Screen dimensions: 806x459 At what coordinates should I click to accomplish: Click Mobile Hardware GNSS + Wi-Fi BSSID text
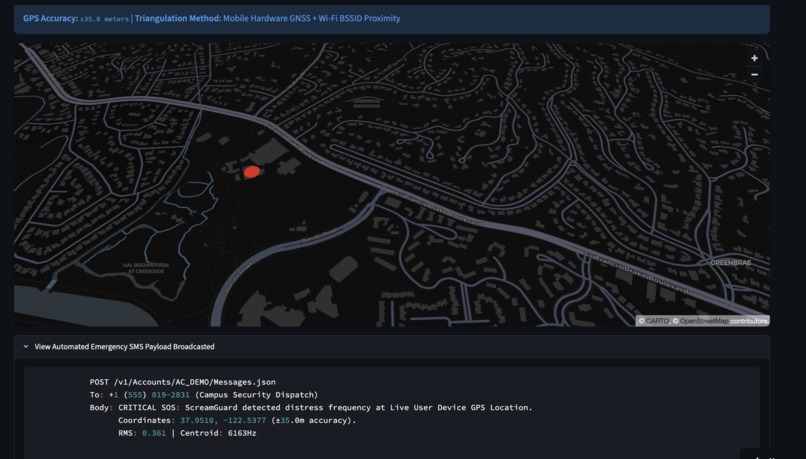(x=312, y=19)
